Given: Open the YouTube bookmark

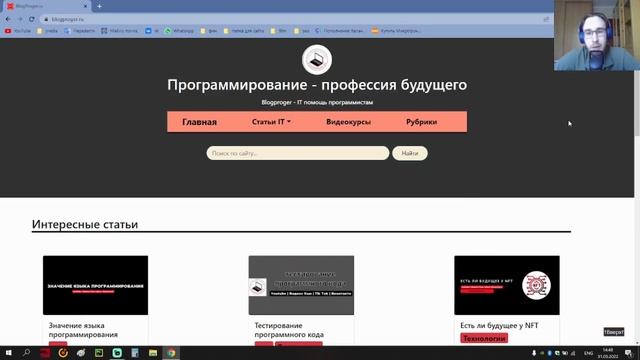Looking at the screenshot, I should click(x=18, y=31).
